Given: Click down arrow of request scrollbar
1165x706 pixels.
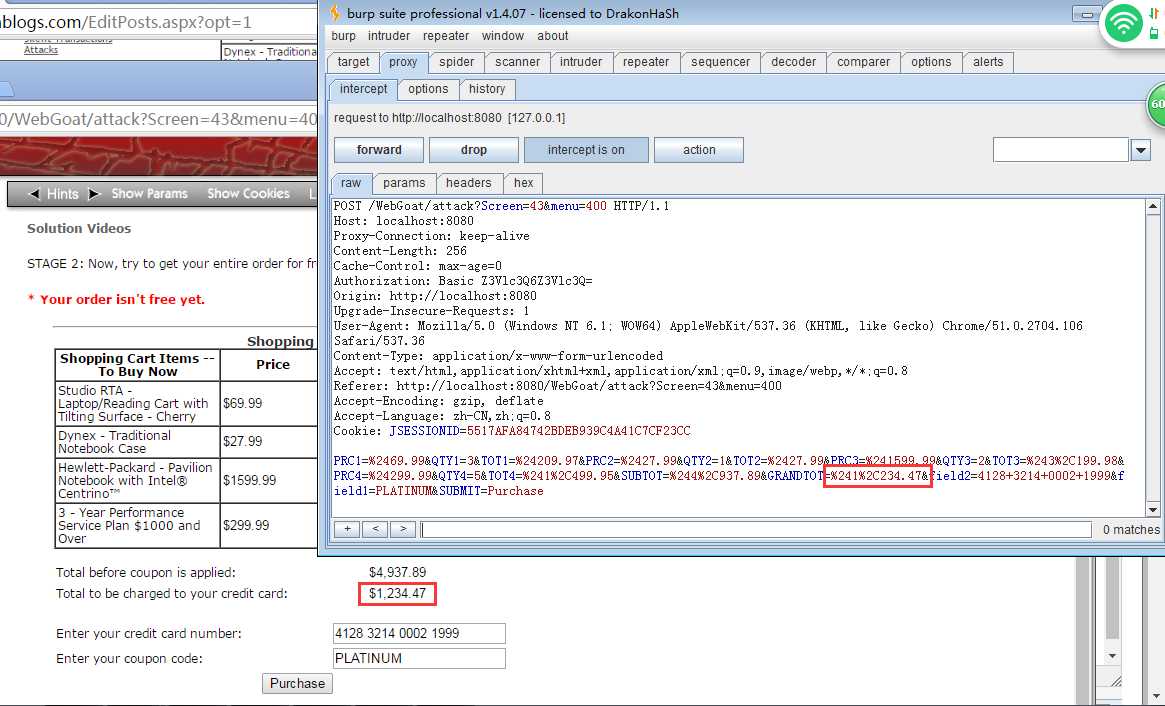Looking at the screenshot, I should [x=1152, y=509].
